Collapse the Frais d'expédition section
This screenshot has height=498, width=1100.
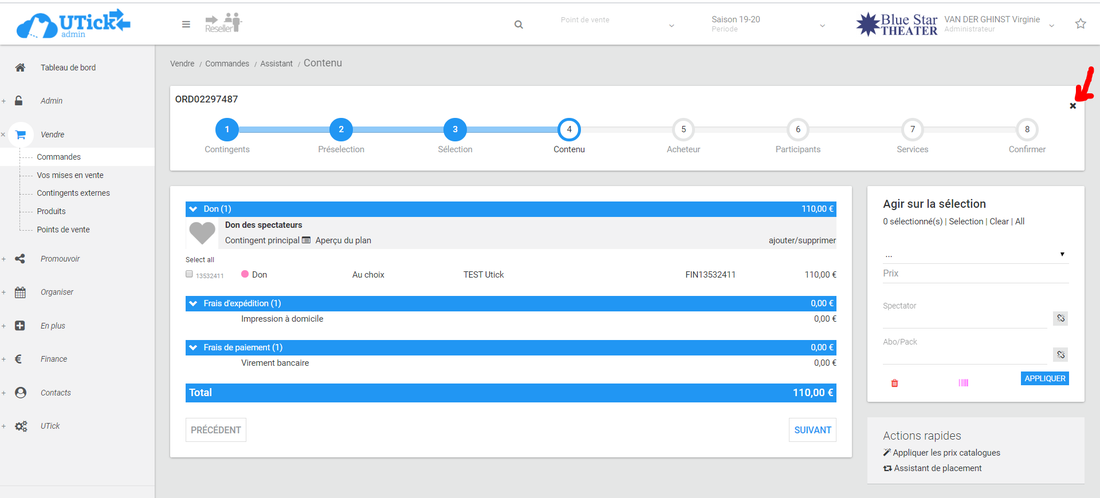(x=193, y=303)
